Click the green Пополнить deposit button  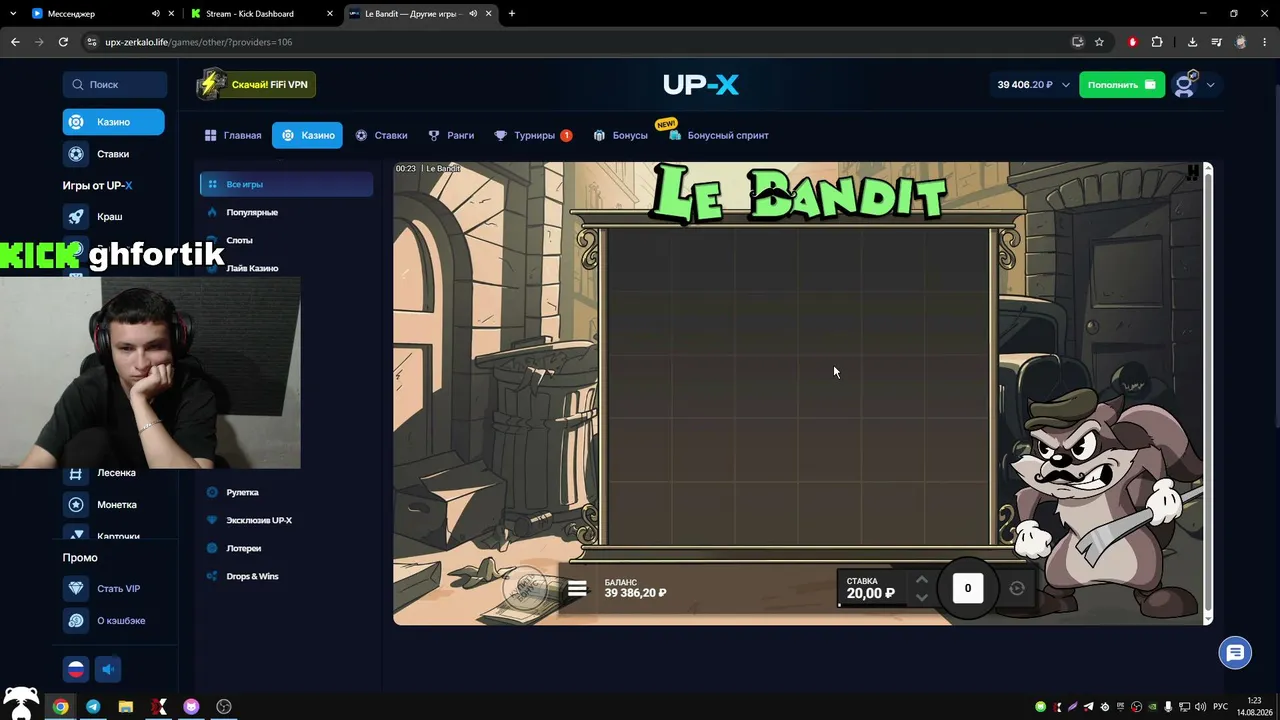point(1122,85)
